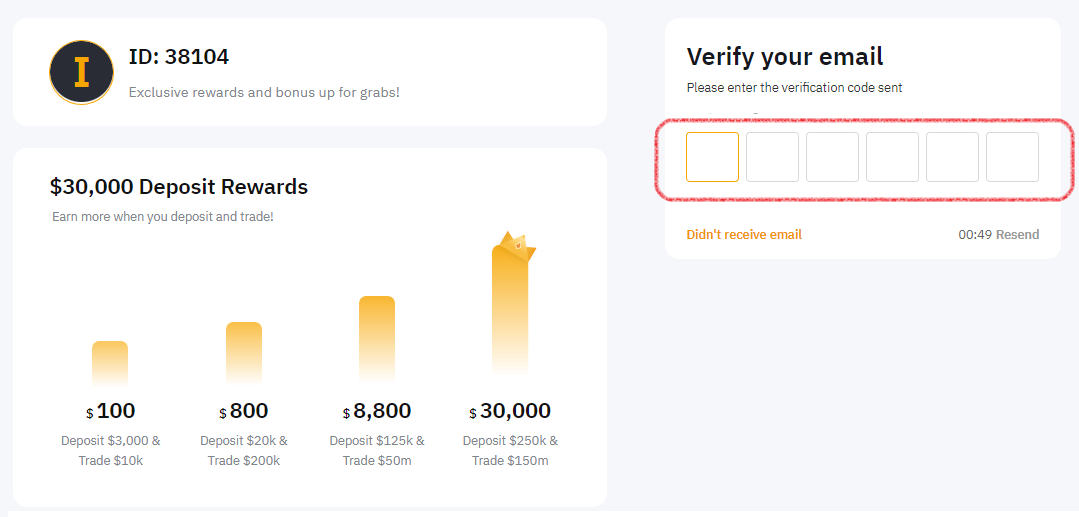
Task: Click the $100 reward bar
Action: [x=110, y=363]
